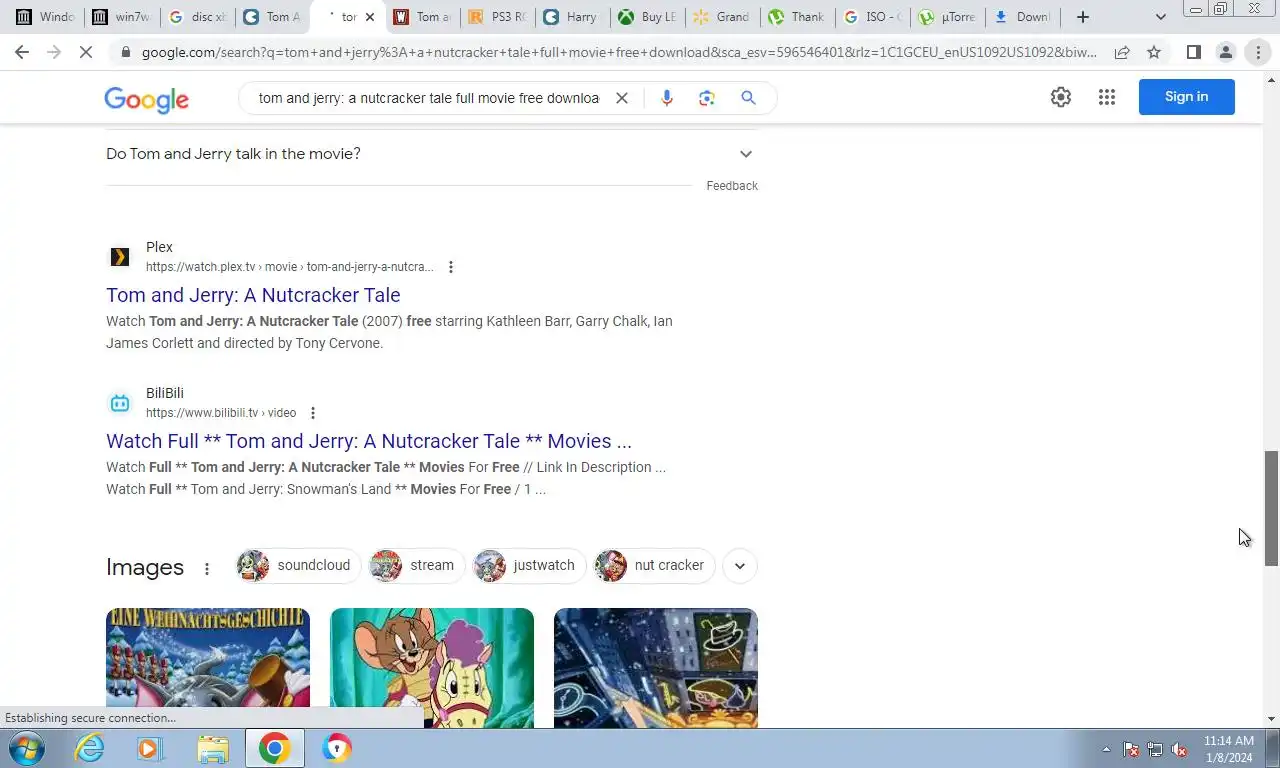Open more options for BiliBili result
The image size is (1280, 768).
(313, 413)
